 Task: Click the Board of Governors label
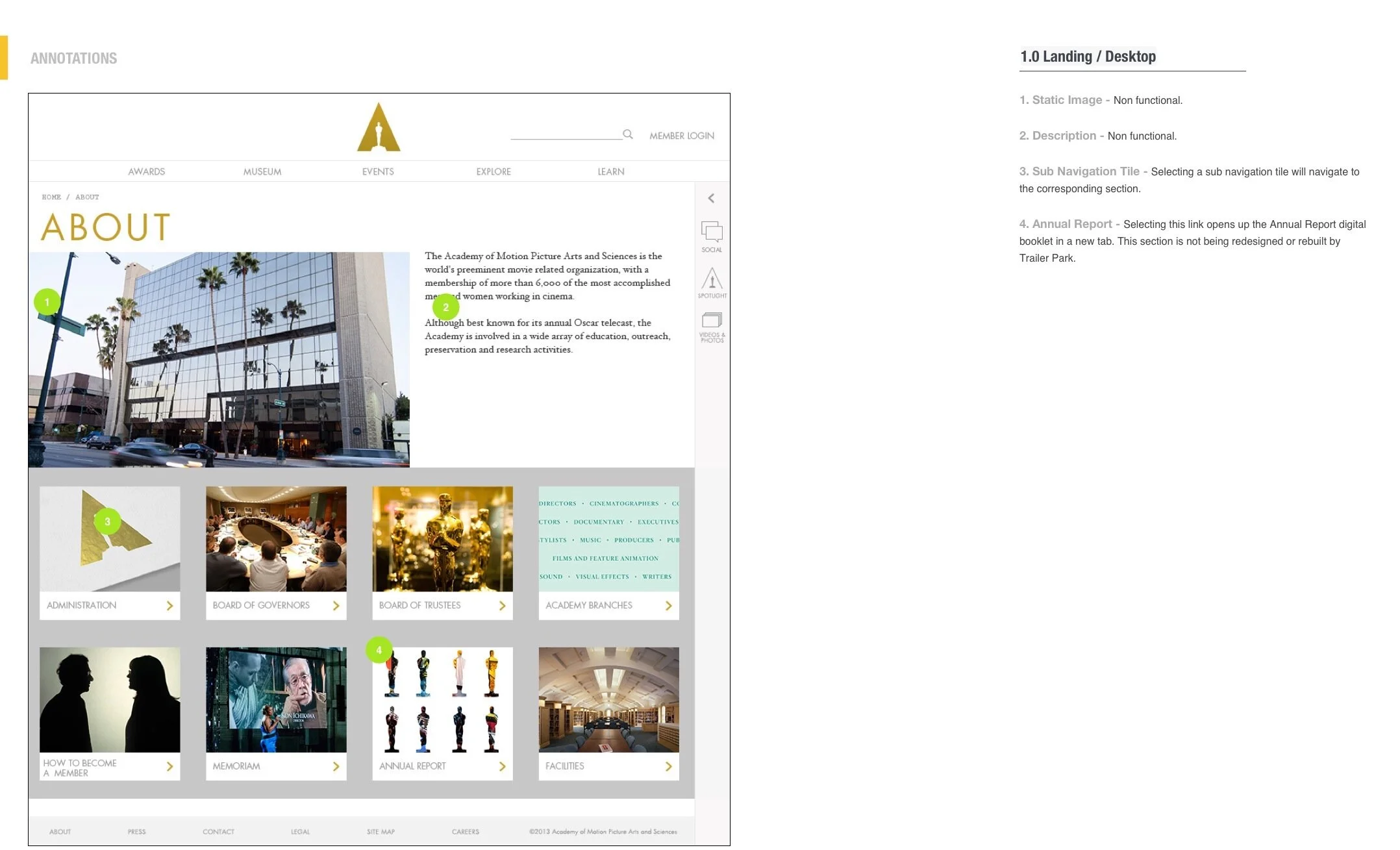click(x=261, y=605)
